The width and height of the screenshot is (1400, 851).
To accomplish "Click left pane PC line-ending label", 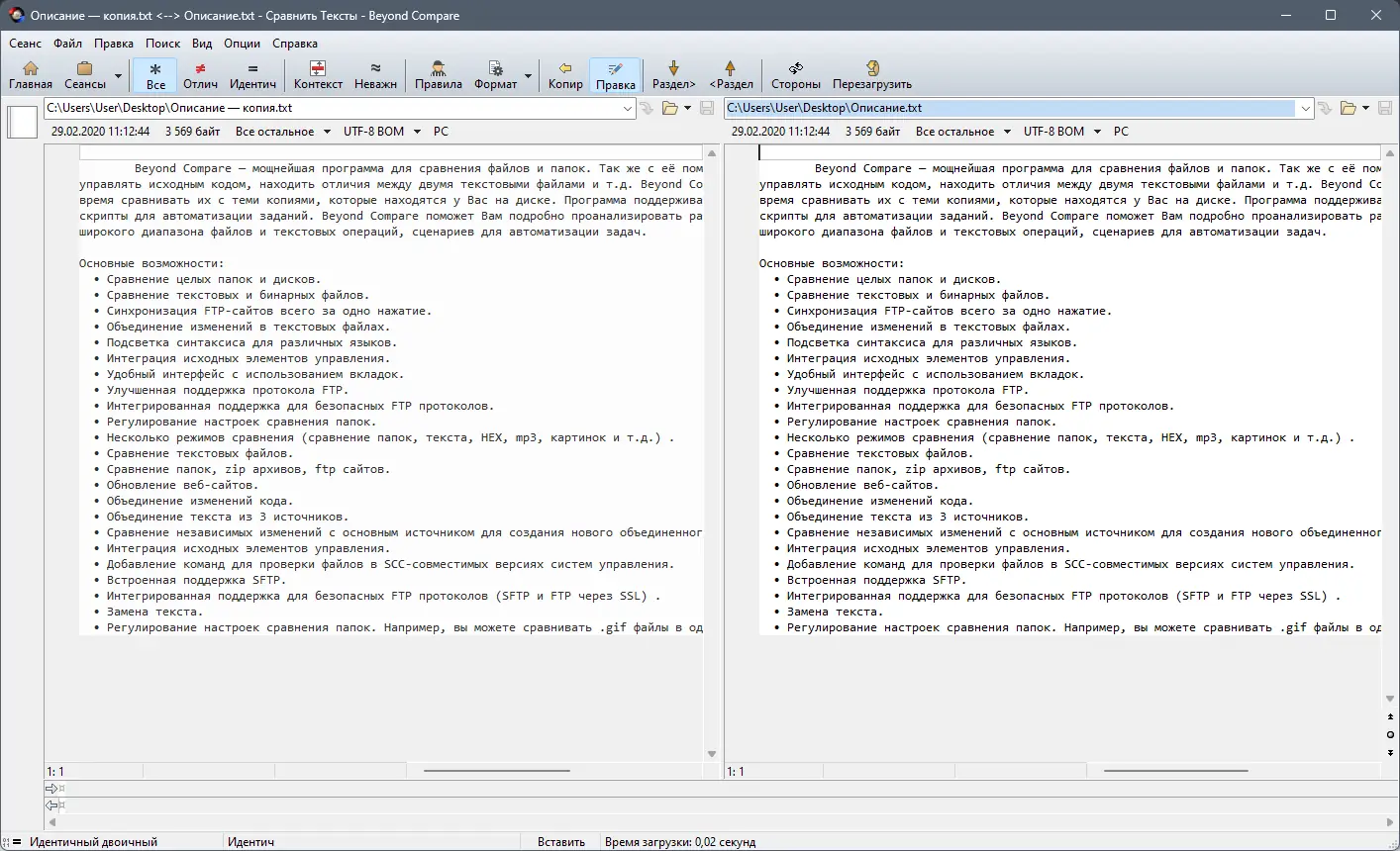I will (441, 131).
